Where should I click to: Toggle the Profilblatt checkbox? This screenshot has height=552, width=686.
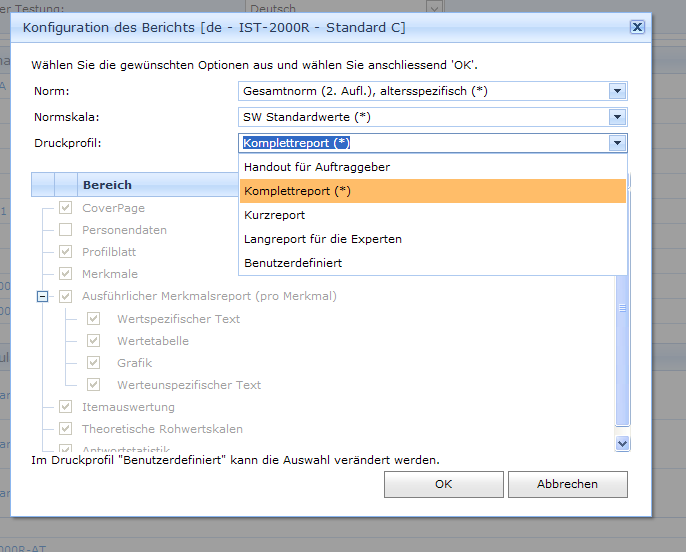tap(65, 252)
